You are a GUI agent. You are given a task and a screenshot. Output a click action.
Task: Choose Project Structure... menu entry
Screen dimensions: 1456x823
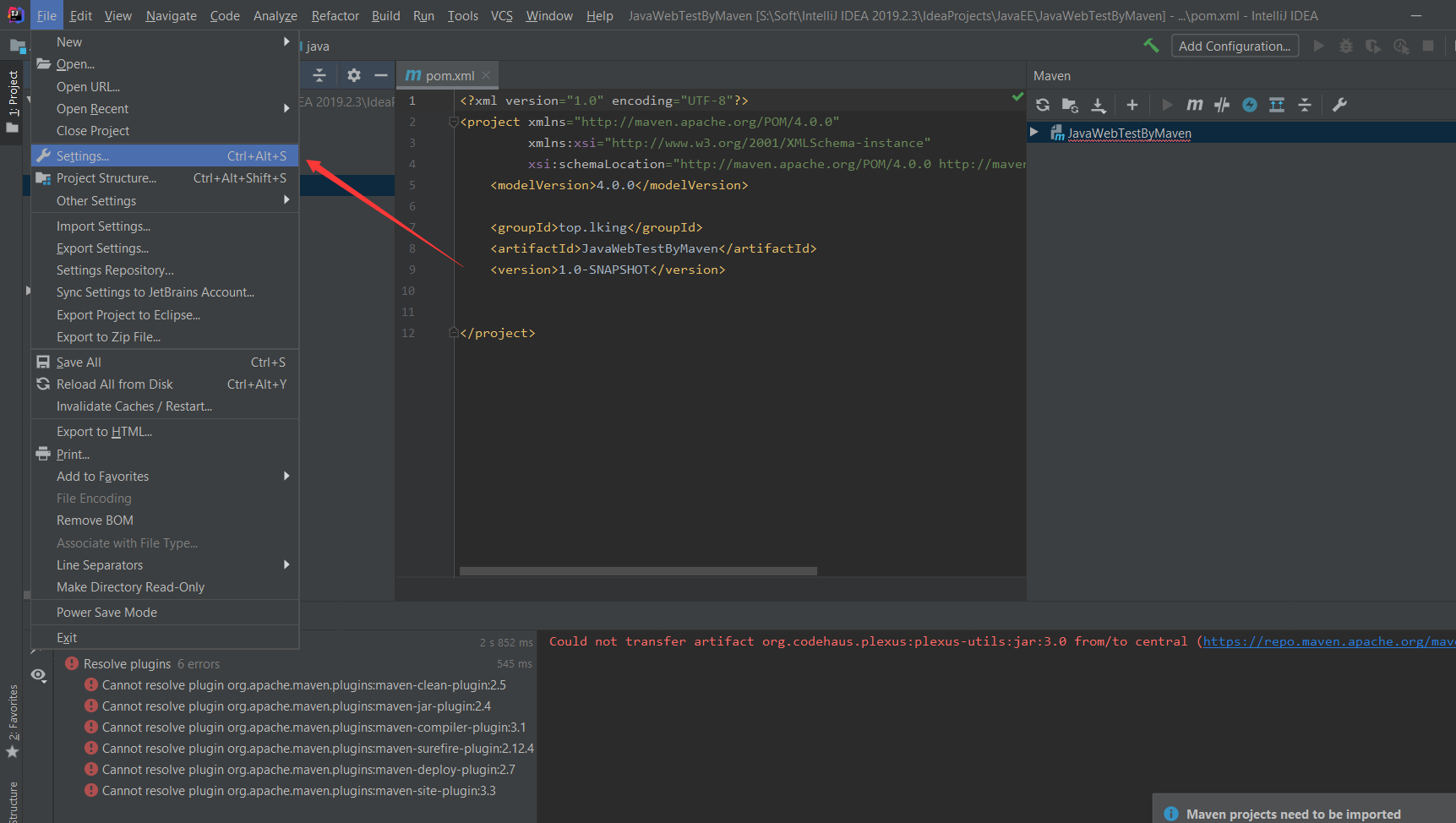(165, 178)
